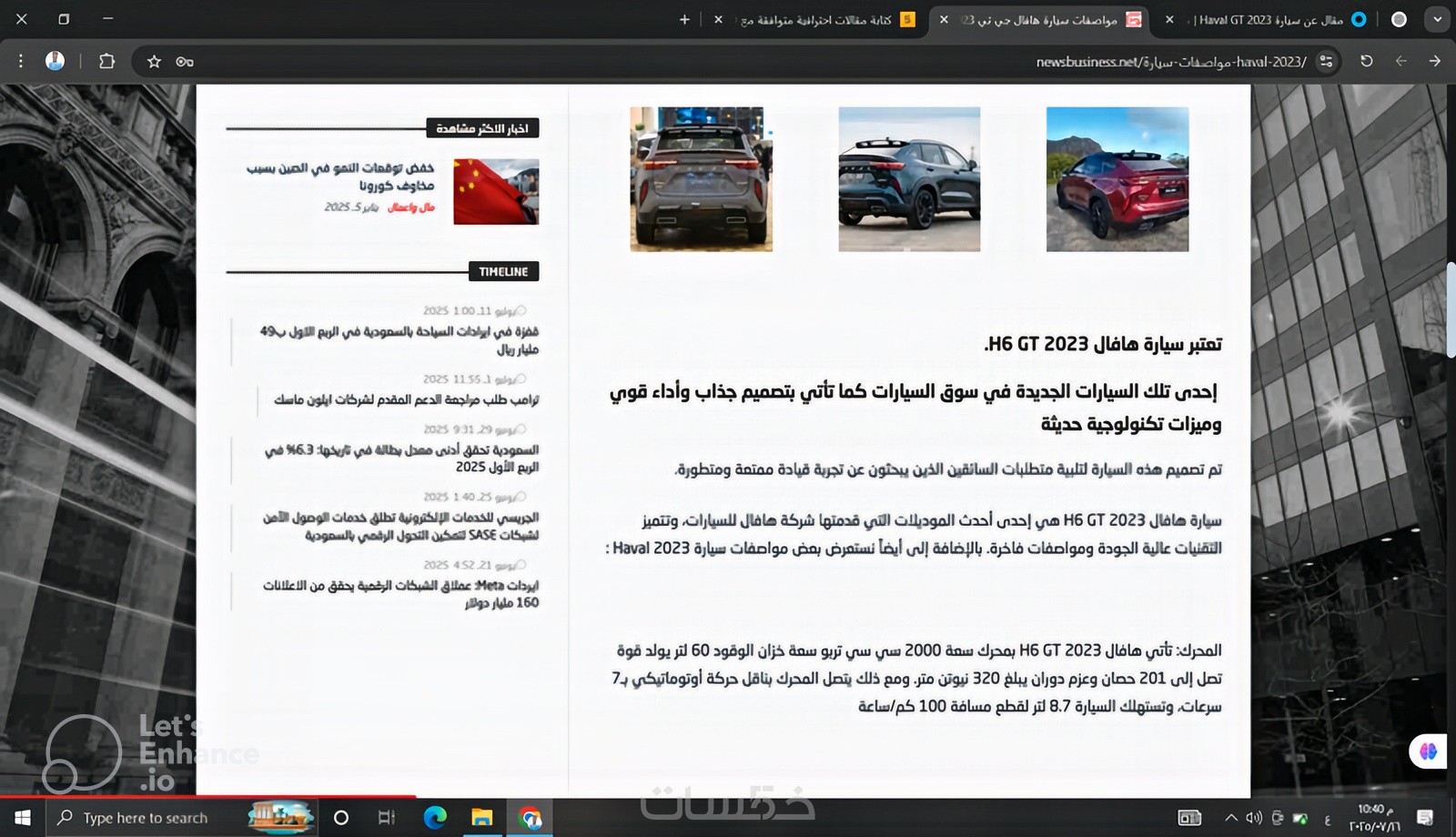Screen dimensions: 1456x837
Task: Open article خفض توقعات النمو في الصين
Action: (x=340, y=176)
